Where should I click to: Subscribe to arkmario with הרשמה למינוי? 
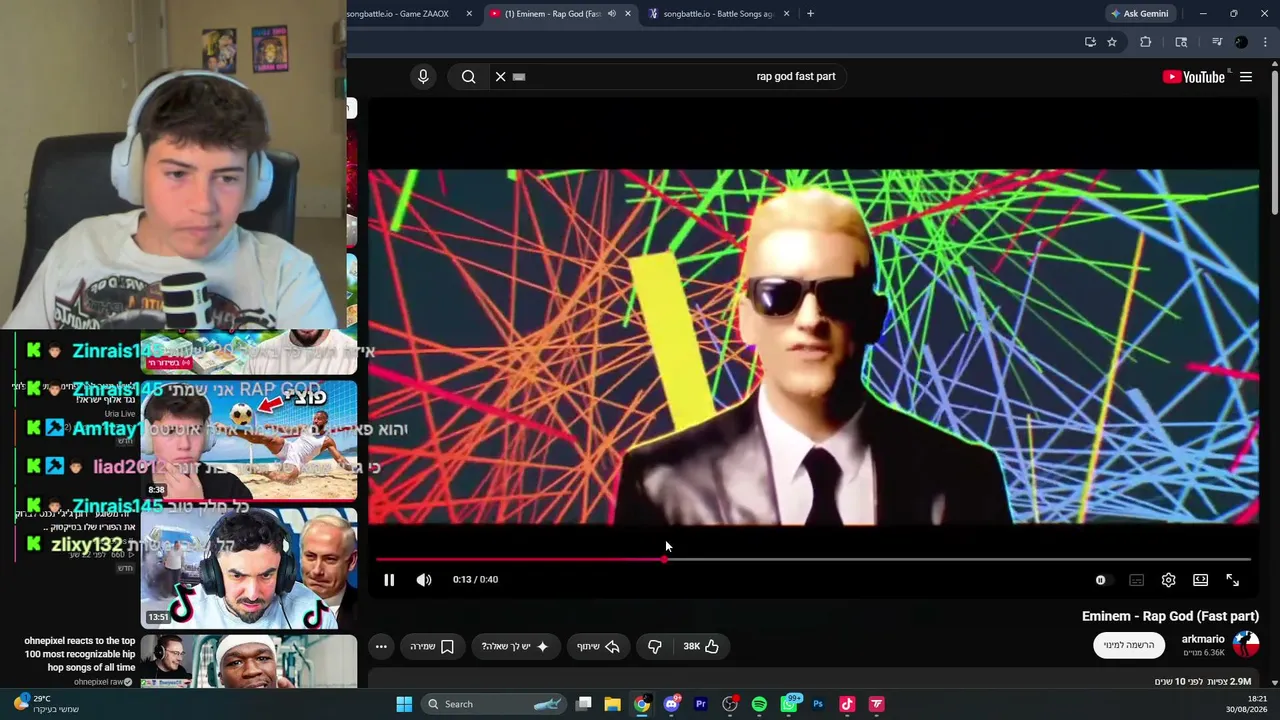point(1129,645)
